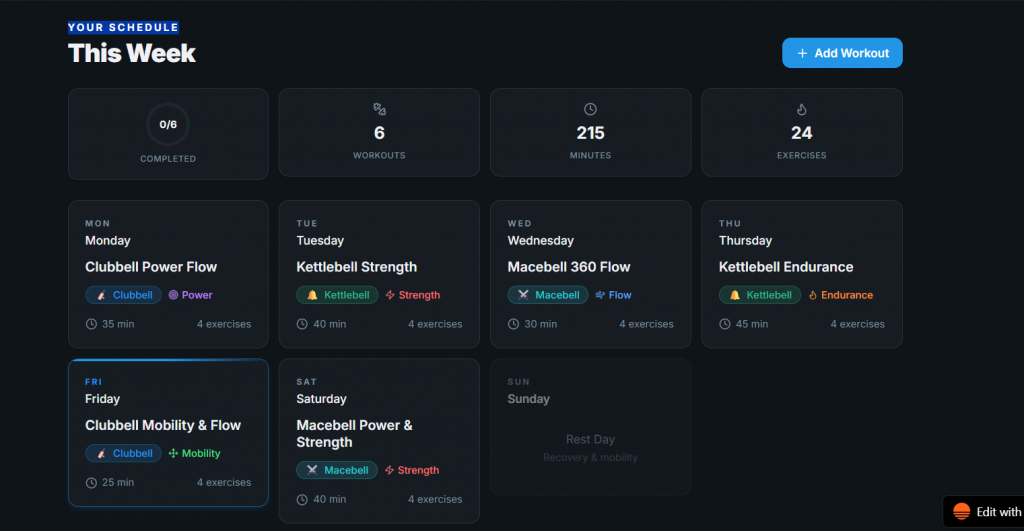Screen dimensions: 1024x531
Task: Select the Macebell tag on Wednesday's card
Action: pos(547,295)
